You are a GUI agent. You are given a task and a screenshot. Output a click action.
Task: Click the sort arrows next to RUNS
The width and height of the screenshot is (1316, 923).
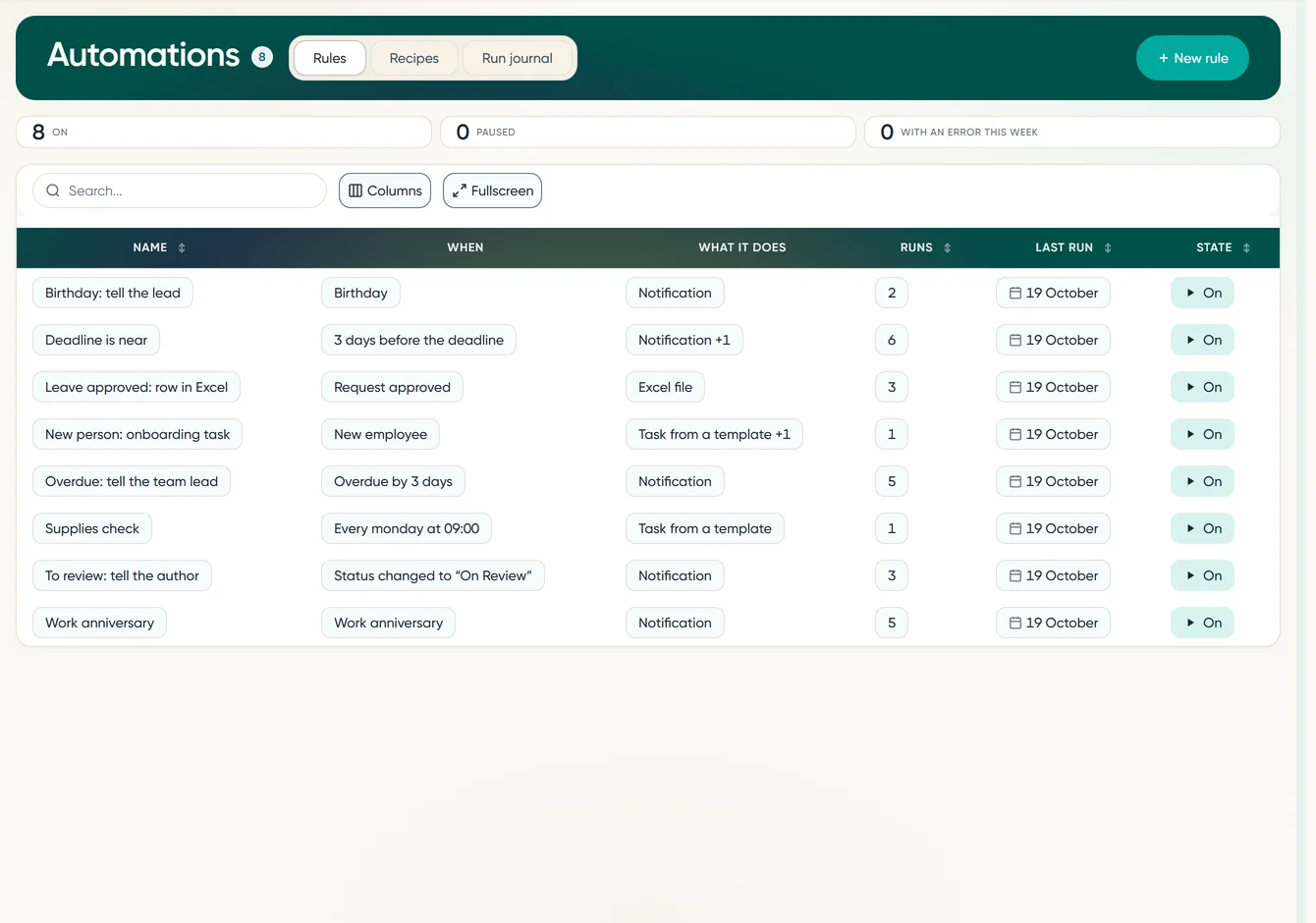pos(948,248)
